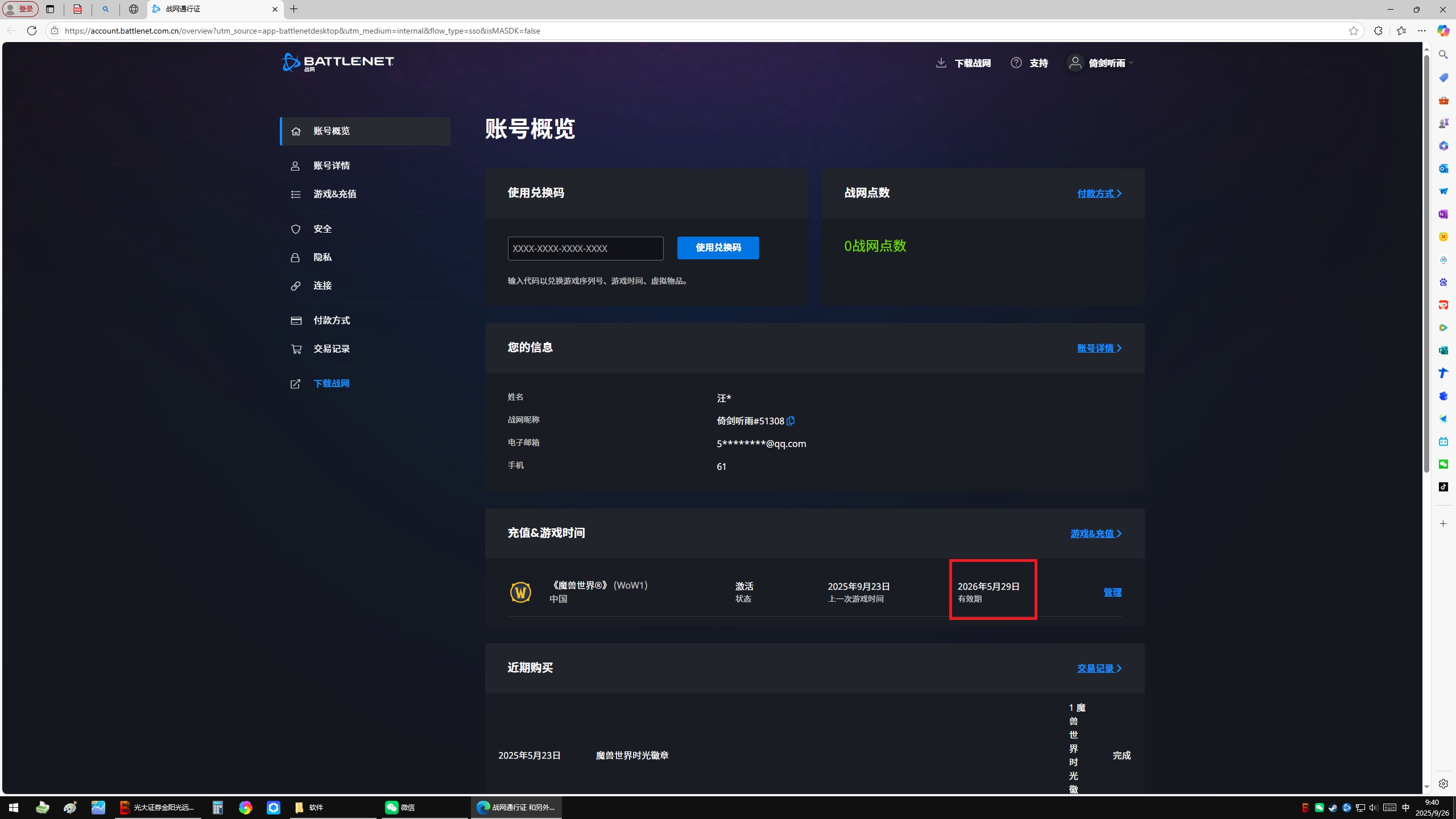Image resolution: width=1456 pixels, height=819 pixels.
Task: Open 管理 link for WoW1 subscription
Action: point(1112,591)
